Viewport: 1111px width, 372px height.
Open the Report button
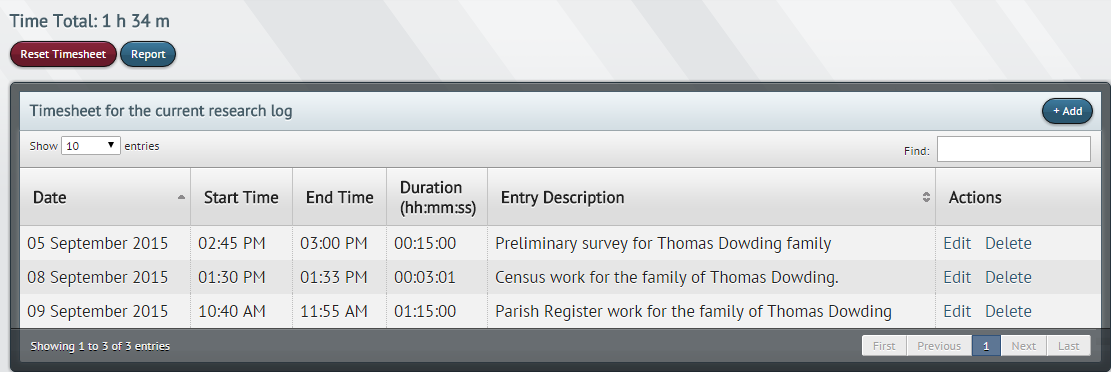point(148,55)
